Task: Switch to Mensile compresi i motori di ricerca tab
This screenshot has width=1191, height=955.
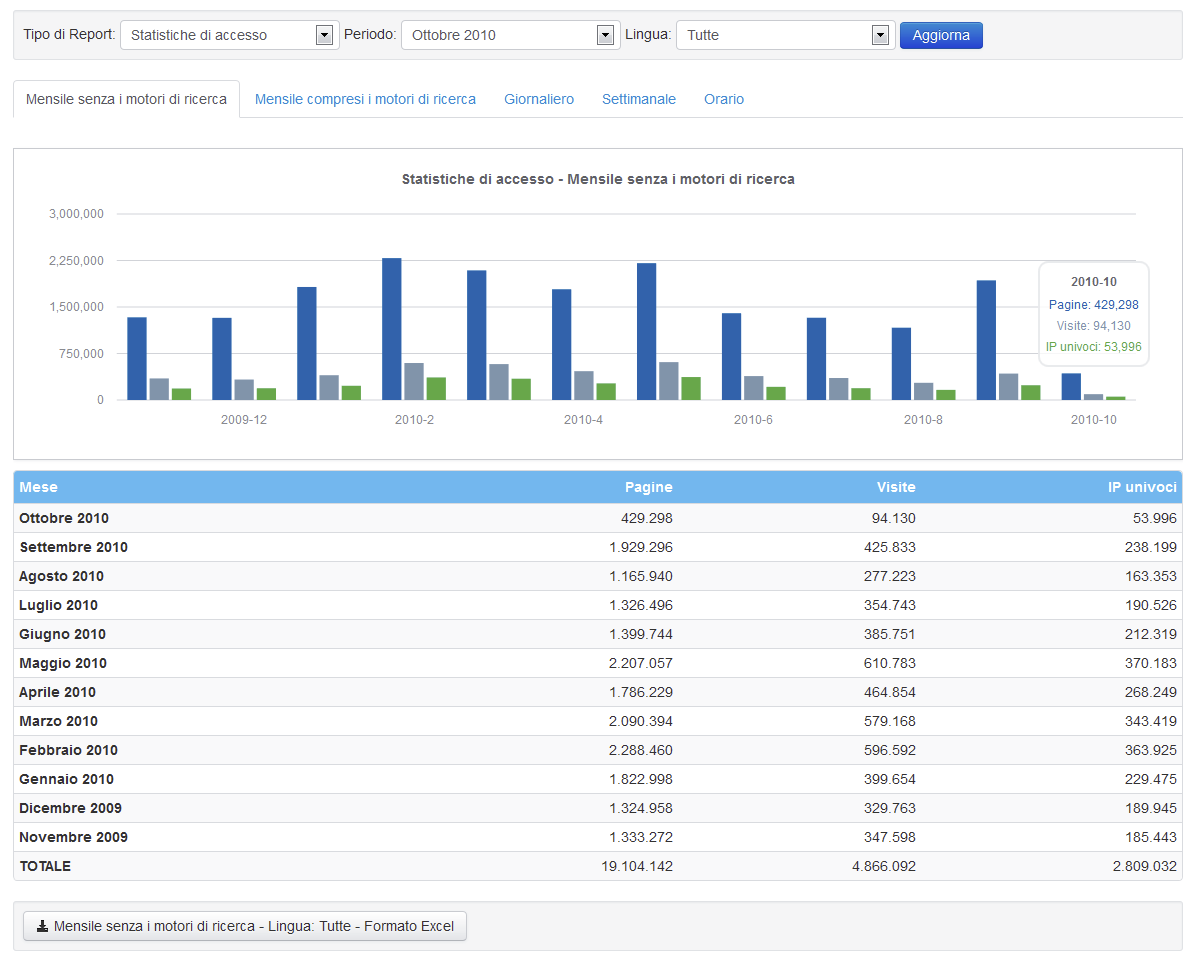Action: [x=365, y=99]
